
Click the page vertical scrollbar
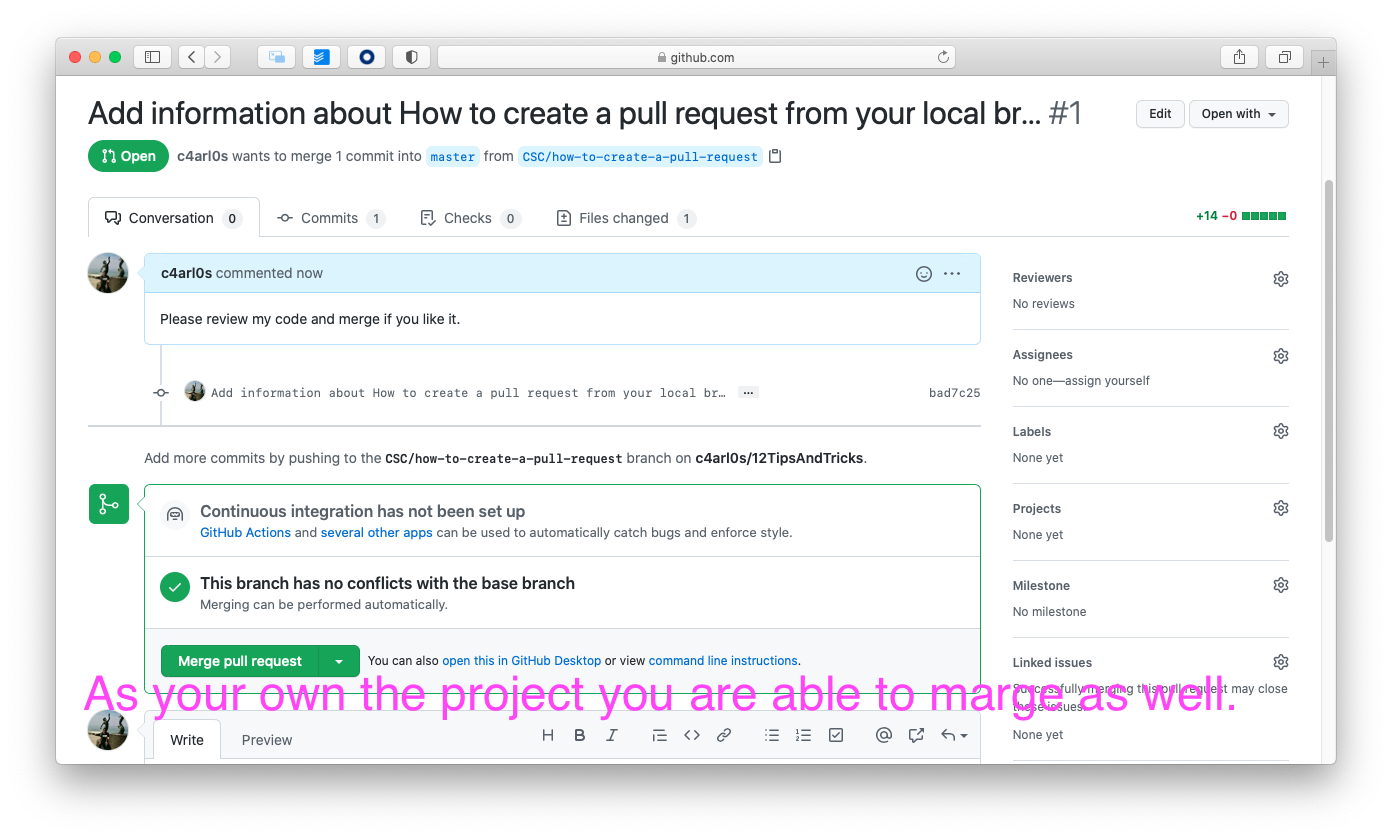tap(1329, 360)
